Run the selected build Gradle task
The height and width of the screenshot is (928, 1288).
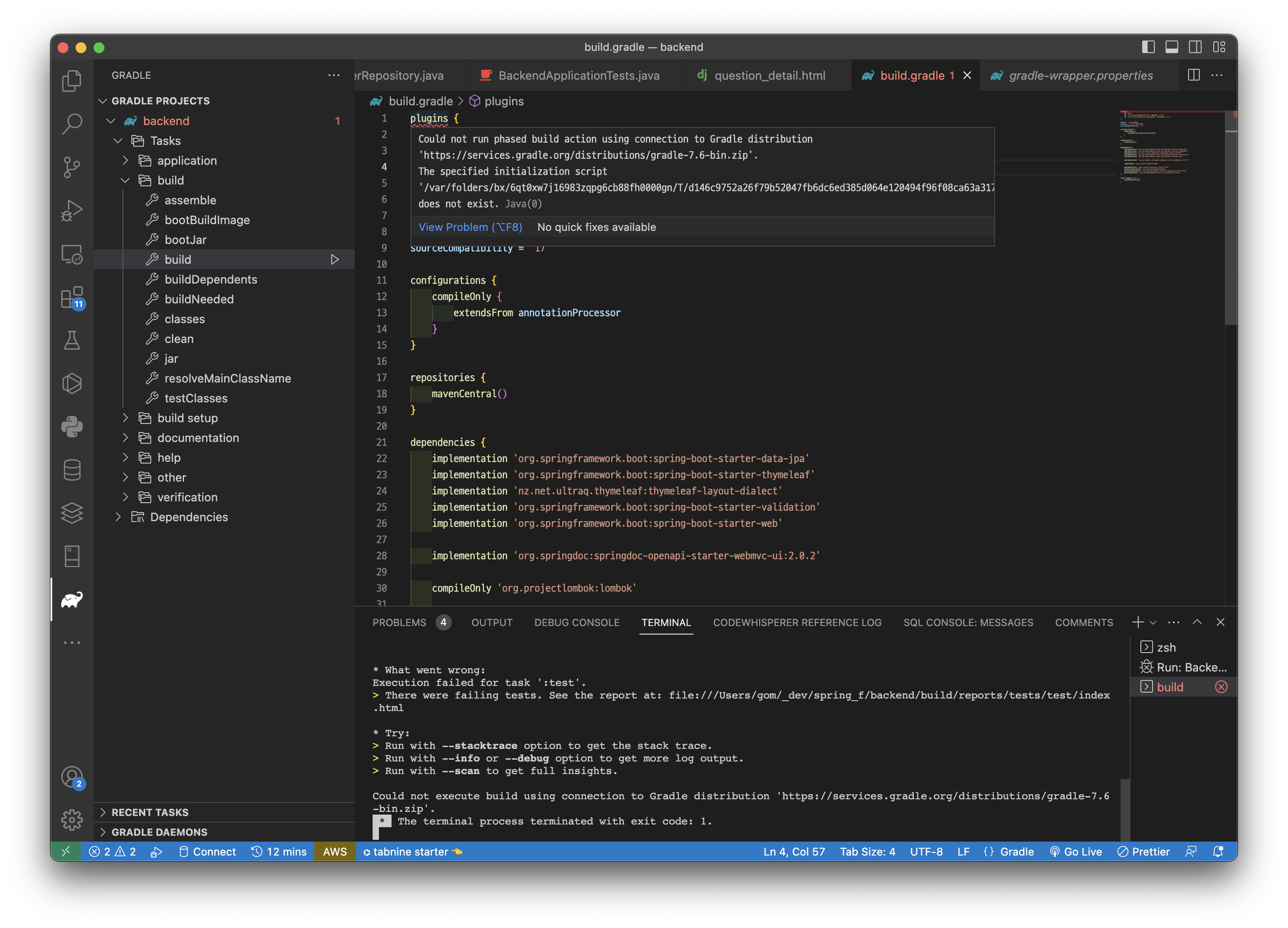tap(334, 260)
